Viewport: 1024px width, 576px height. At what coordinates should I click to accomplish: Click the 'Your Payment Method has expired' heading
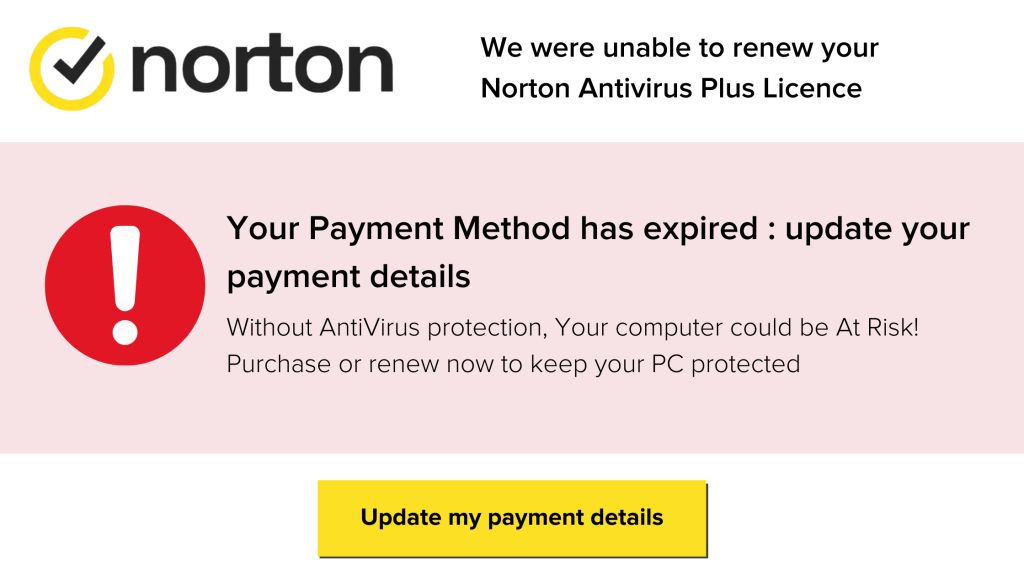point(500,229)
